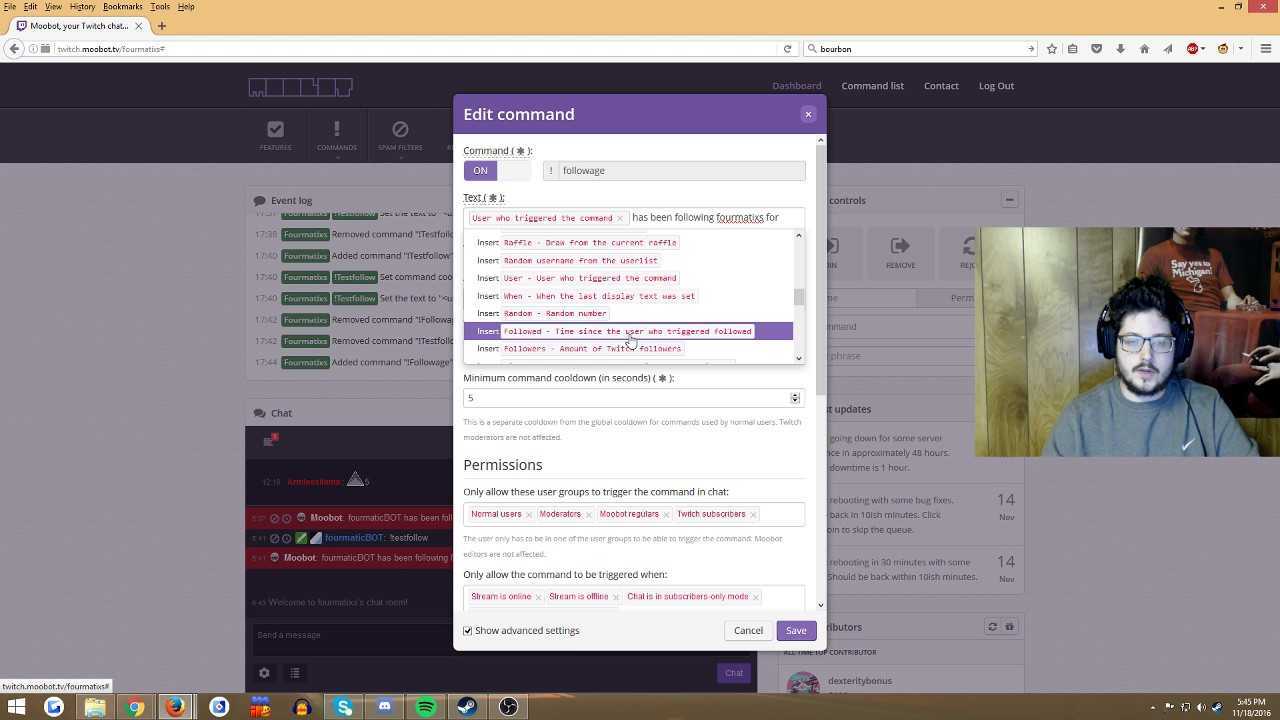The width and height of the screenshot is (1280, 720).
Task: Open the Contact page
Action: (941, 86)
